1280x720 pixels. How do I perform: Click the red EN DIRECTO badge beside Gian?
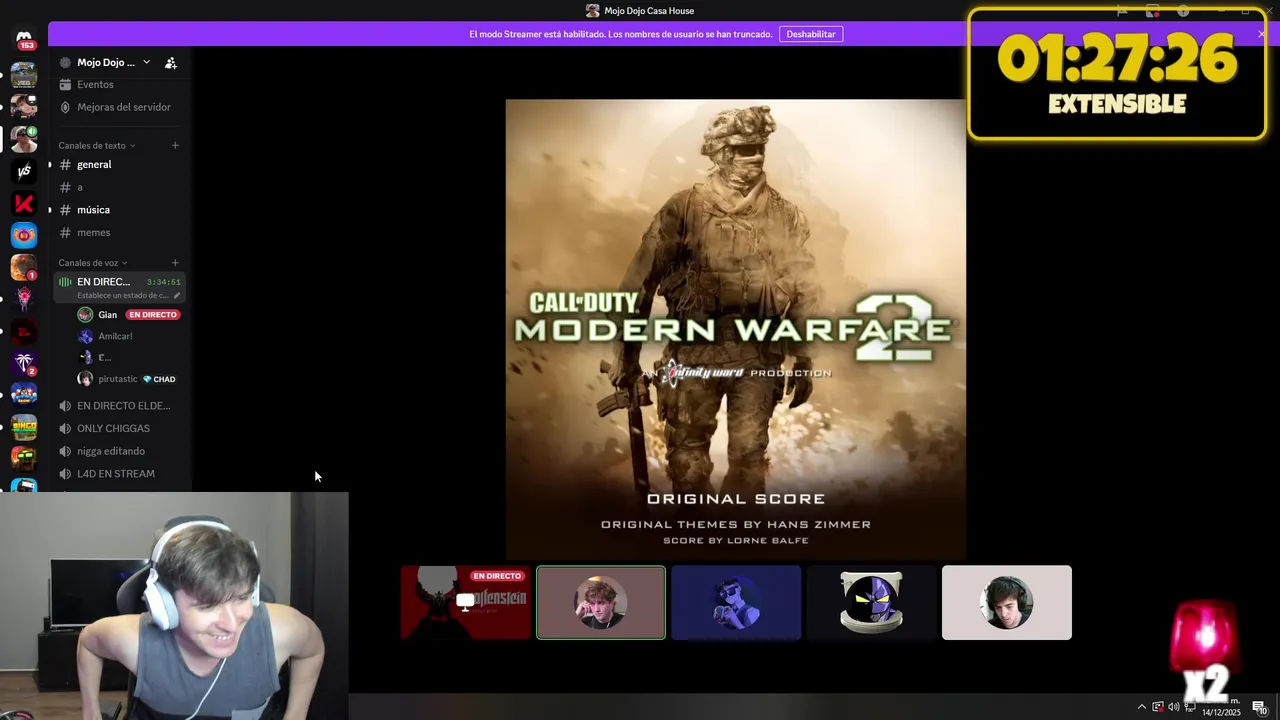pyautogui.click(x=153, y=315)
